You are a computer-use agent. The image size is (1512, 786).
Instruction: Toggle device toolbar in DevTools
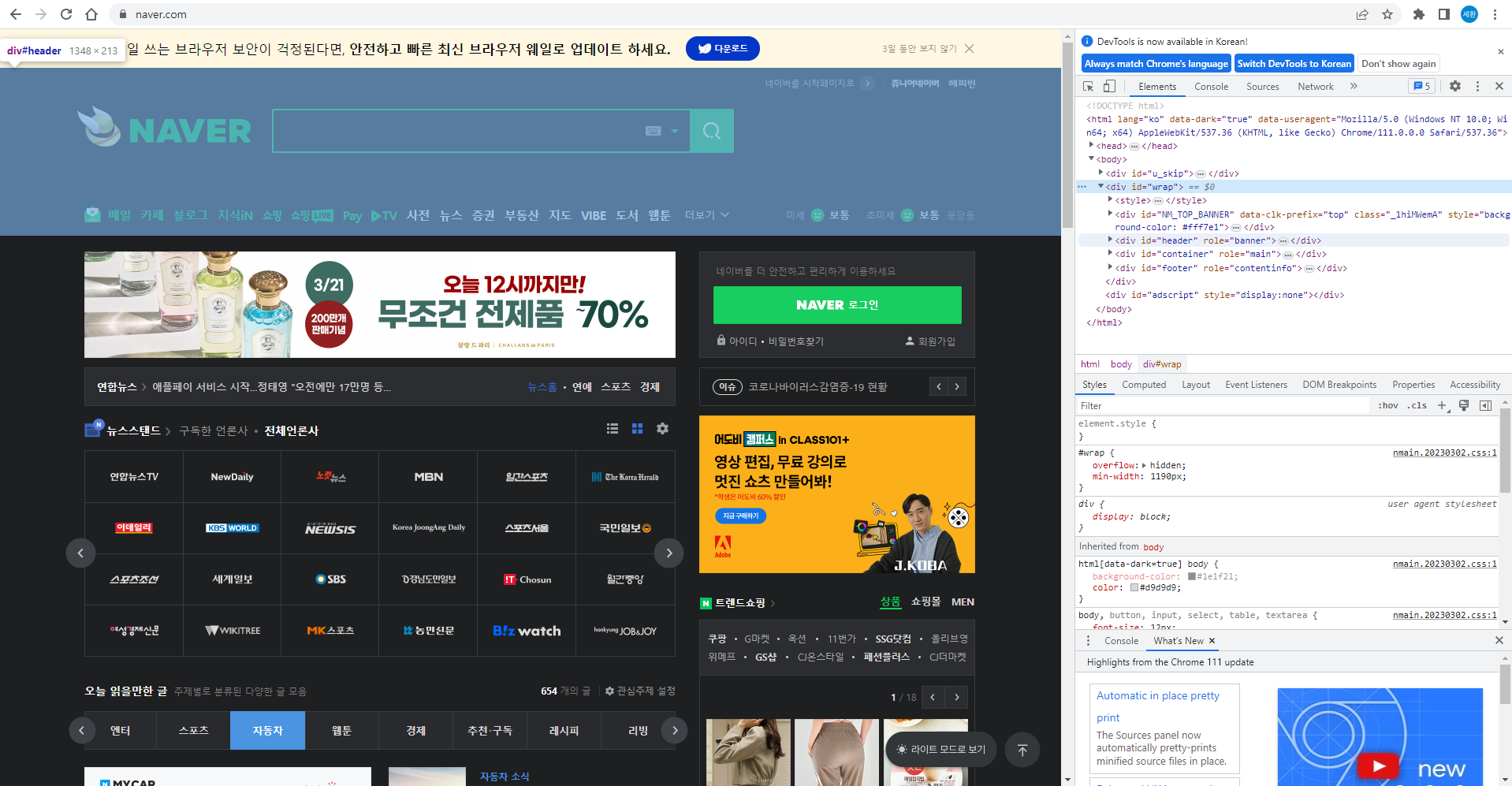pos(1109,86)
